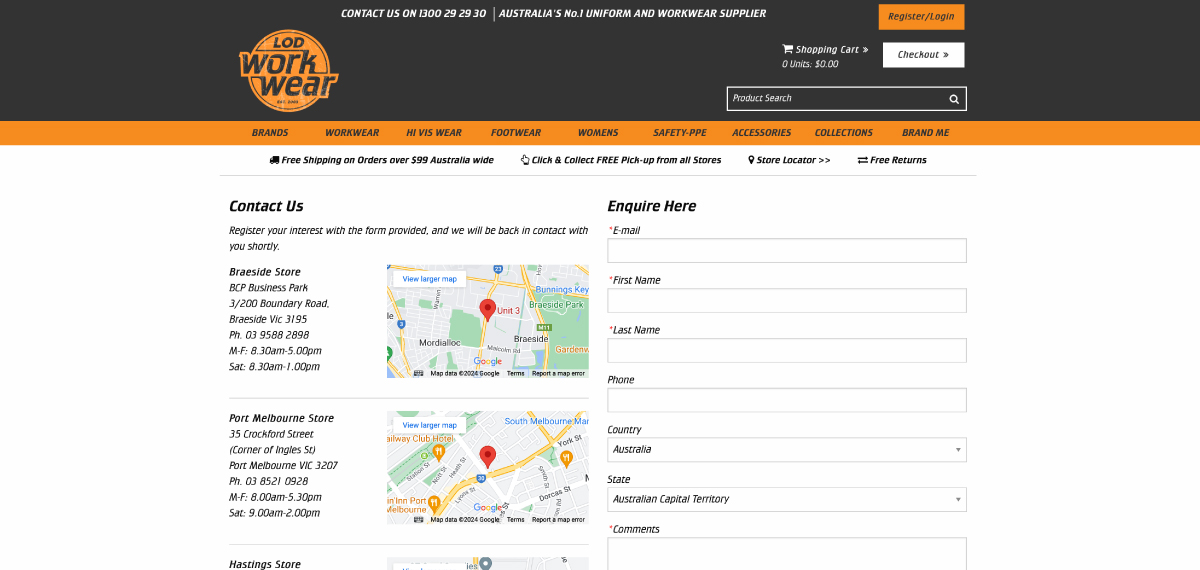Click the LOD Workwear logo
The width and height of the screenshot is (1200, 570).
pyautogui.click(x=288, y=70)
